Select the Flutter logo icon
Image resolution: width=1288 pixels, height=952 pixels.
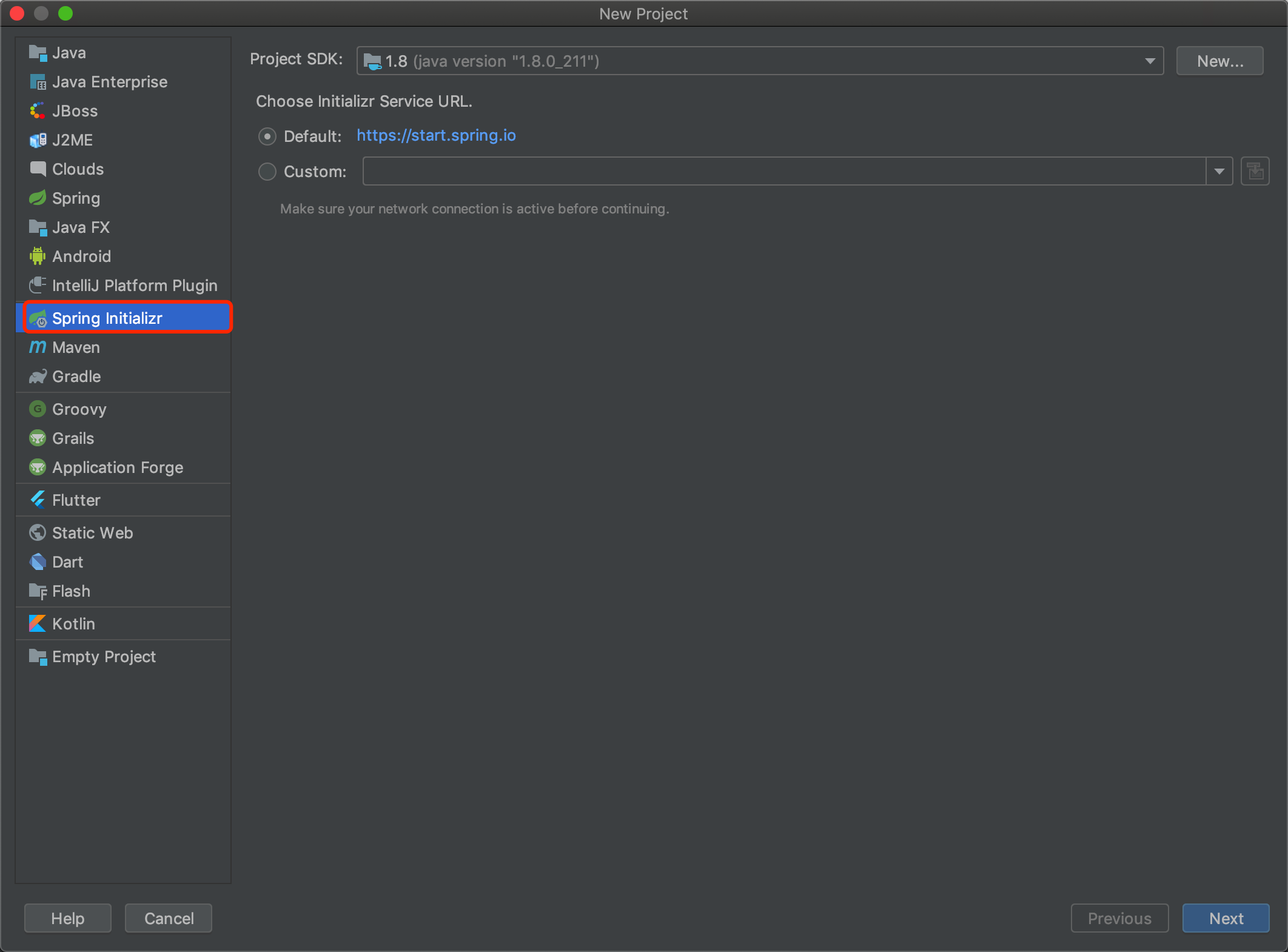pos(38,500)
